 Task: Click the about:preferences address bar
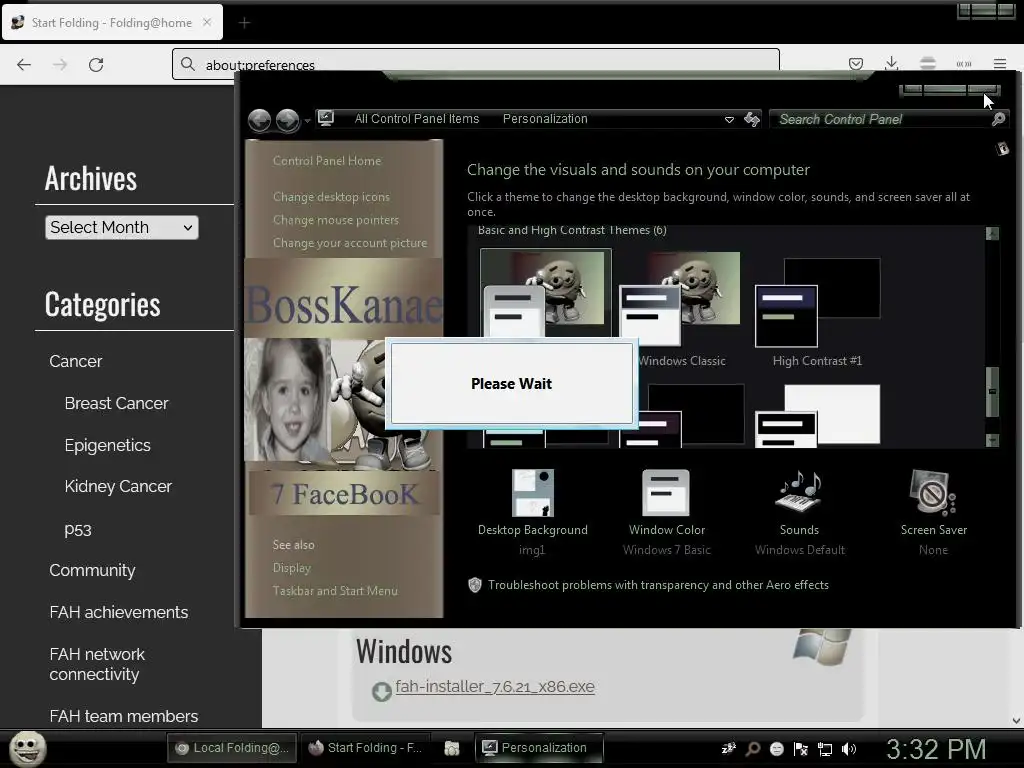click(475, 64)
